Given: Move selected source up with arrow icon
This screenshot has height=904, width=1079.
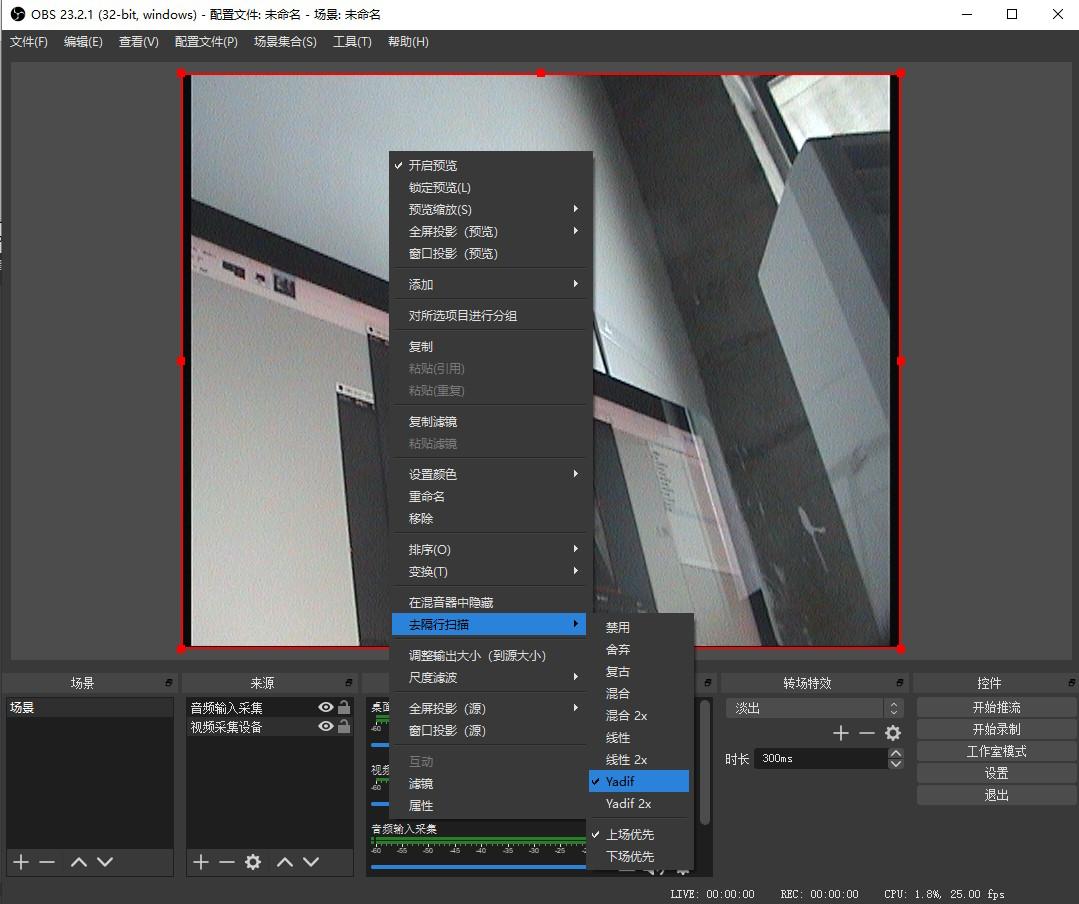Looking at the screenshot, I should pos(285,862).
